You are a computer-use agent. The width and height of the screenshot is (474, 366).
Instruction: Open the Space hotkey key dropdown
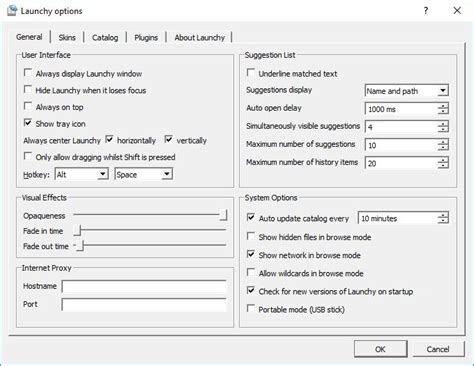click(x=167, y=174)
